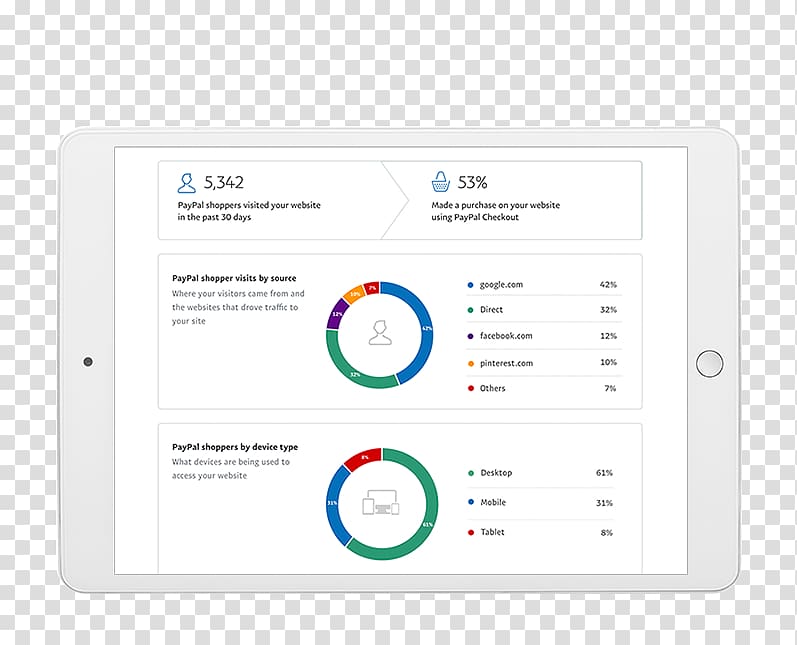Select the Others legend row
This screenshot has height=645, width=797.
pos(543,388)
